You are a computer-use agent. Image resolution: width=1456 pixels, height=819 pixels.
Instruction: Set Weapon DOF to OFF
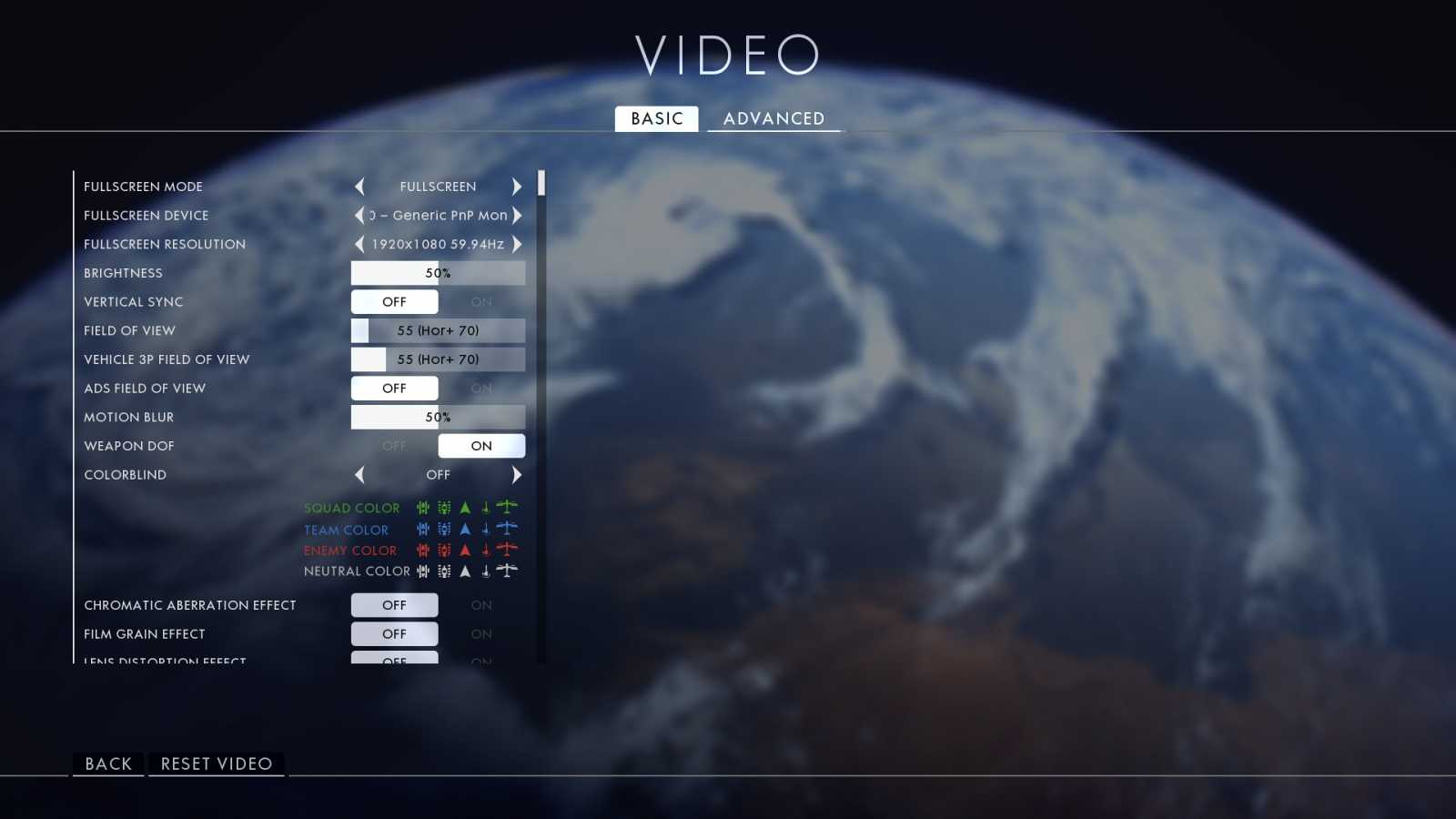[x=394, y=446]
